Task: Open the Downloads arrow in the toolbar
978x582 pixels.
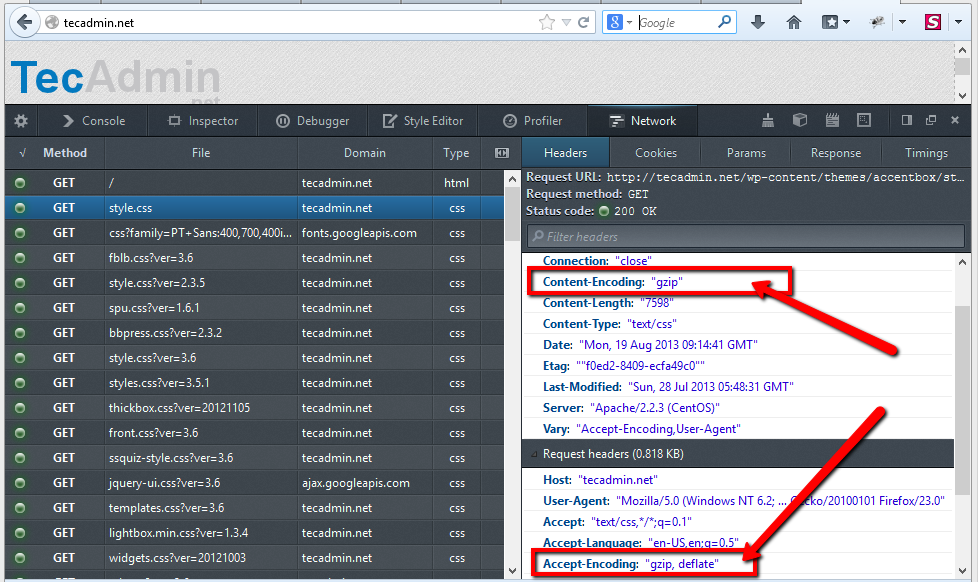Action: click(x=758, y=22)
